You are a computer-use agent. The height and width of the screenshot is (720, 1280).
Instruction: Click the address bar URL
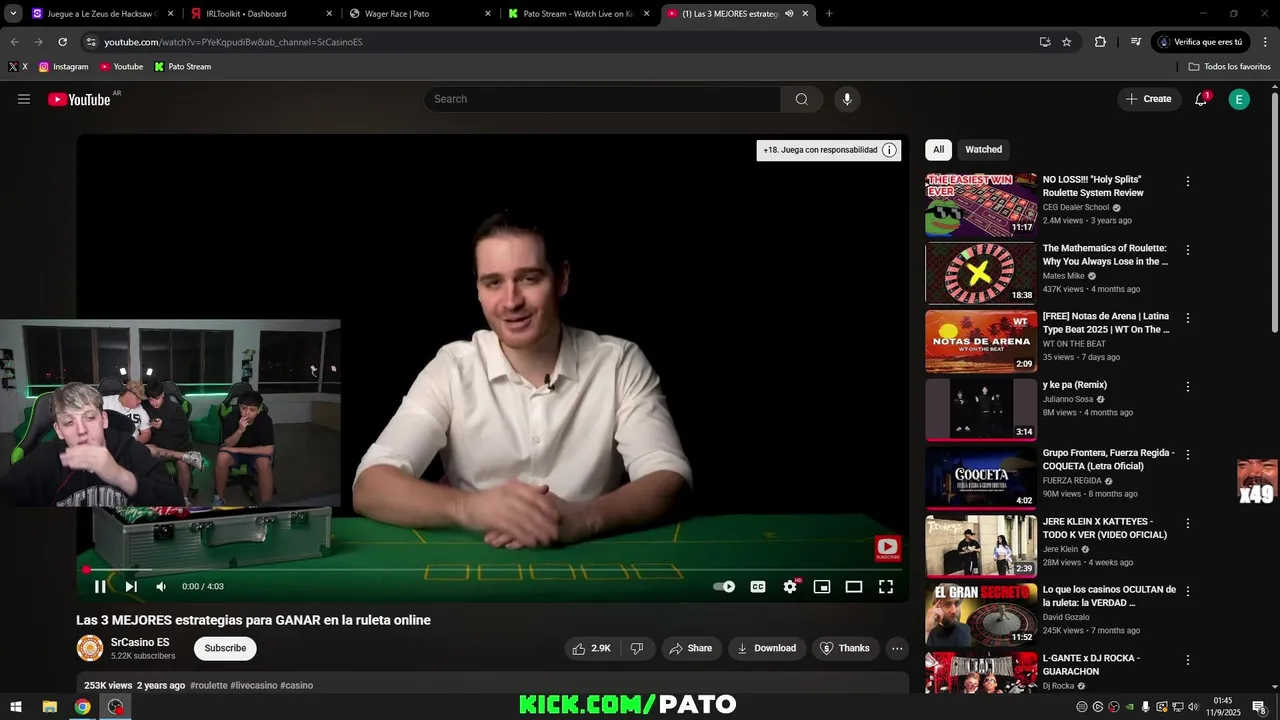pyautogui.click(x=233, y=42)
